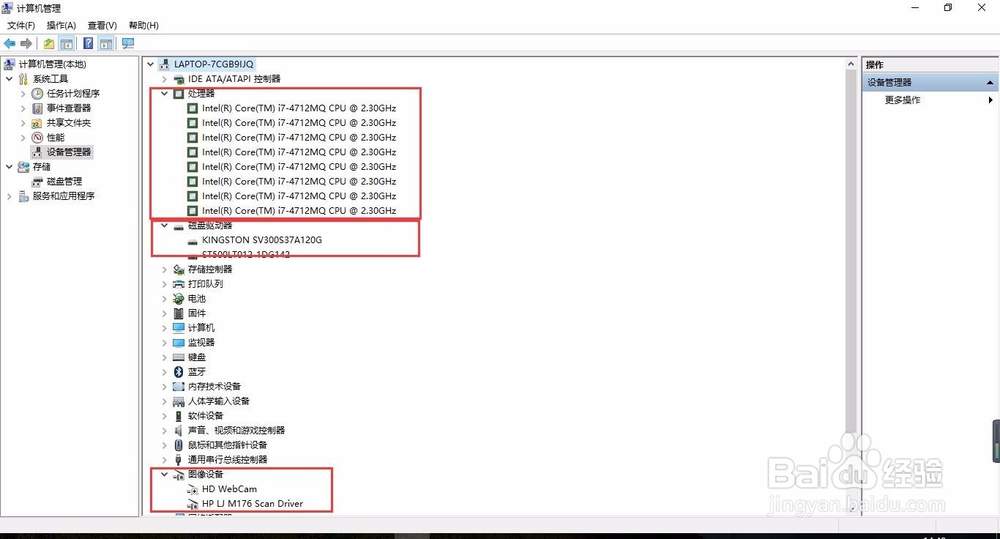Collapse the 图像设备 imaging devices node
The height and width of the screenshot is (539, 1000).
(165, 474)
